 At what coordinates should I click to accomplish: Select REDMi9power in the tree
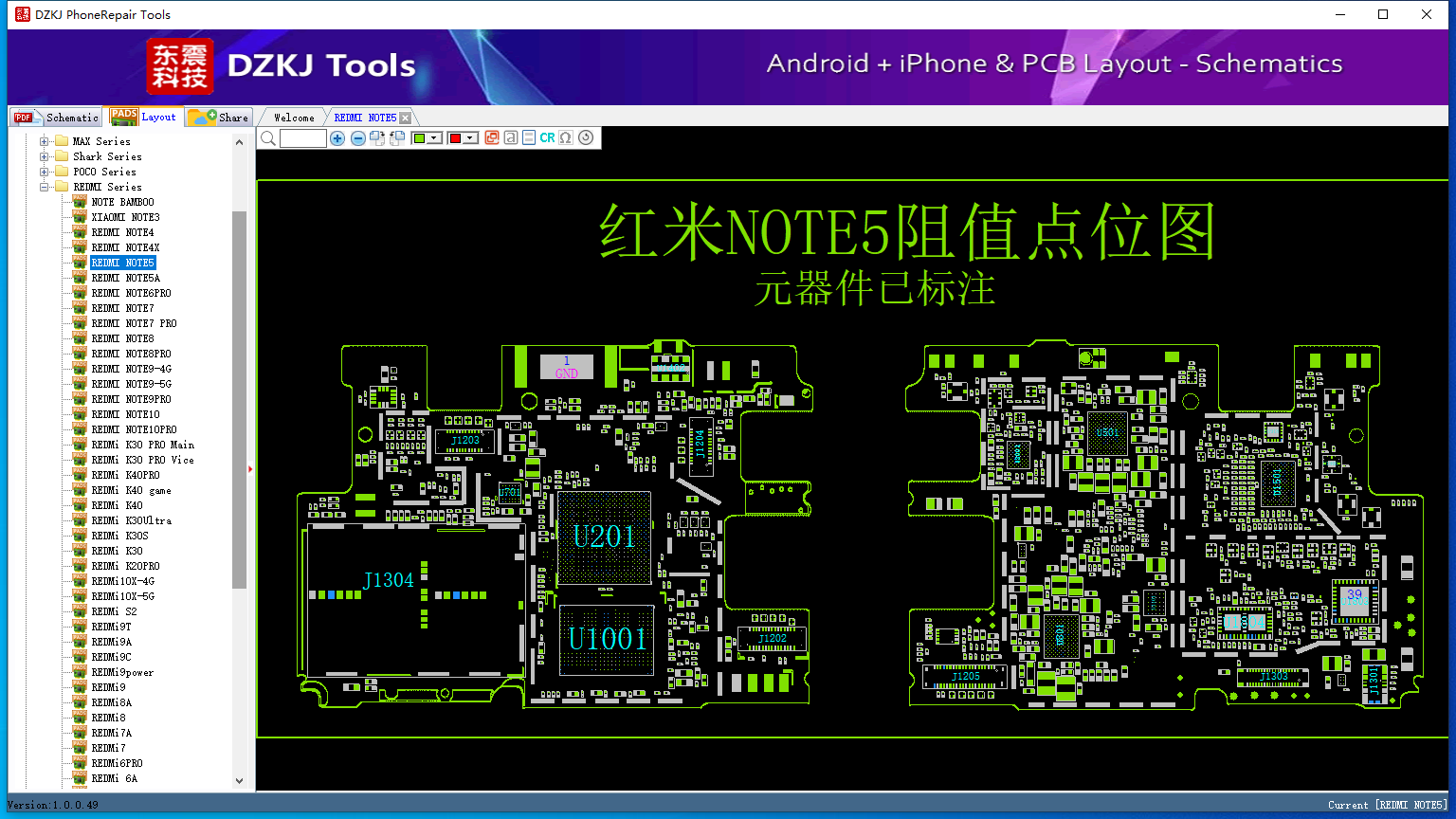pyautogui.click(x=122, y=672)
